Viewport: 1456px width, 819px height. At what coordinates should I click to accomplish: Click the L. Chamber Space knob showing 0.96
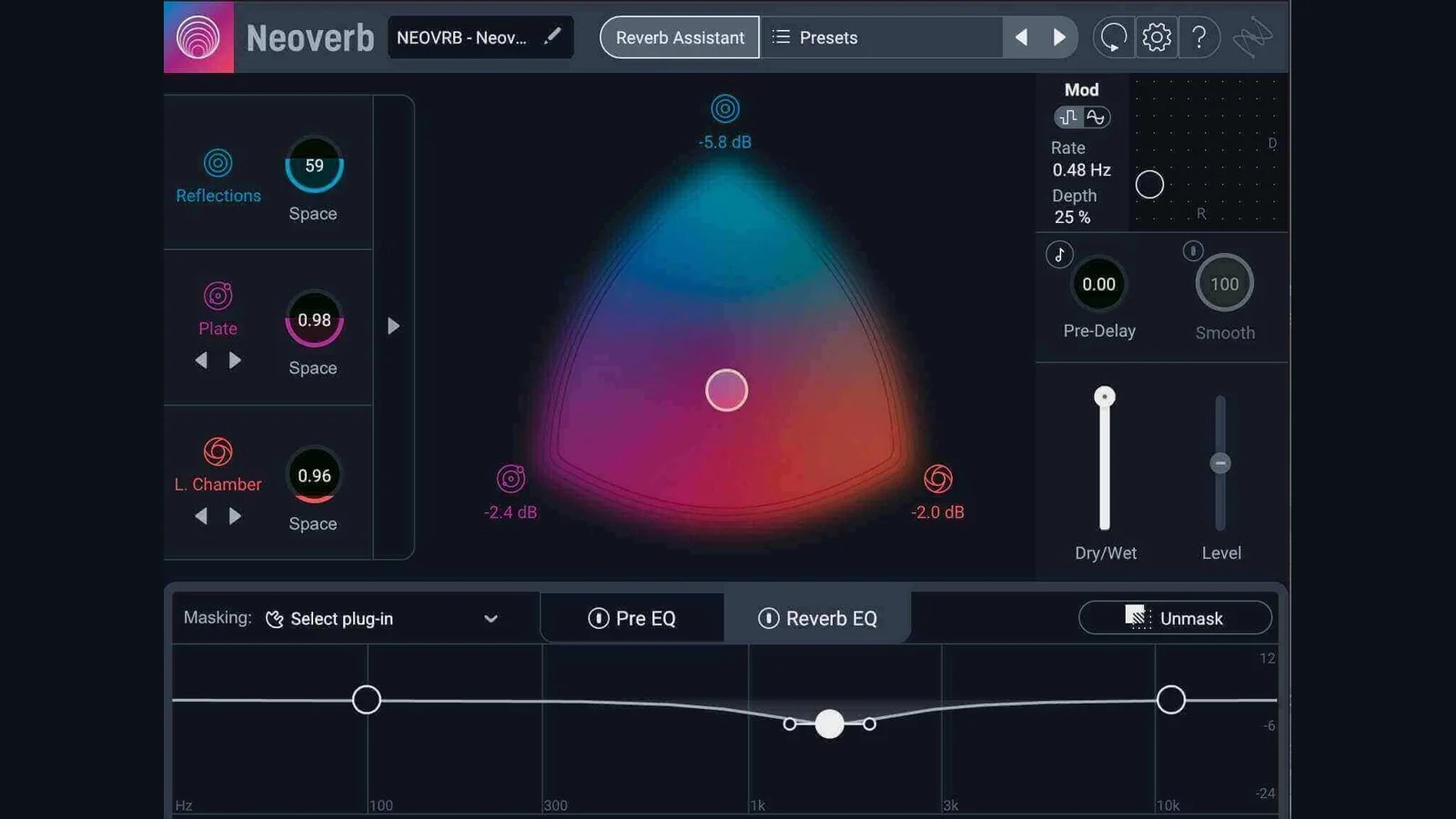click(314, 475)
